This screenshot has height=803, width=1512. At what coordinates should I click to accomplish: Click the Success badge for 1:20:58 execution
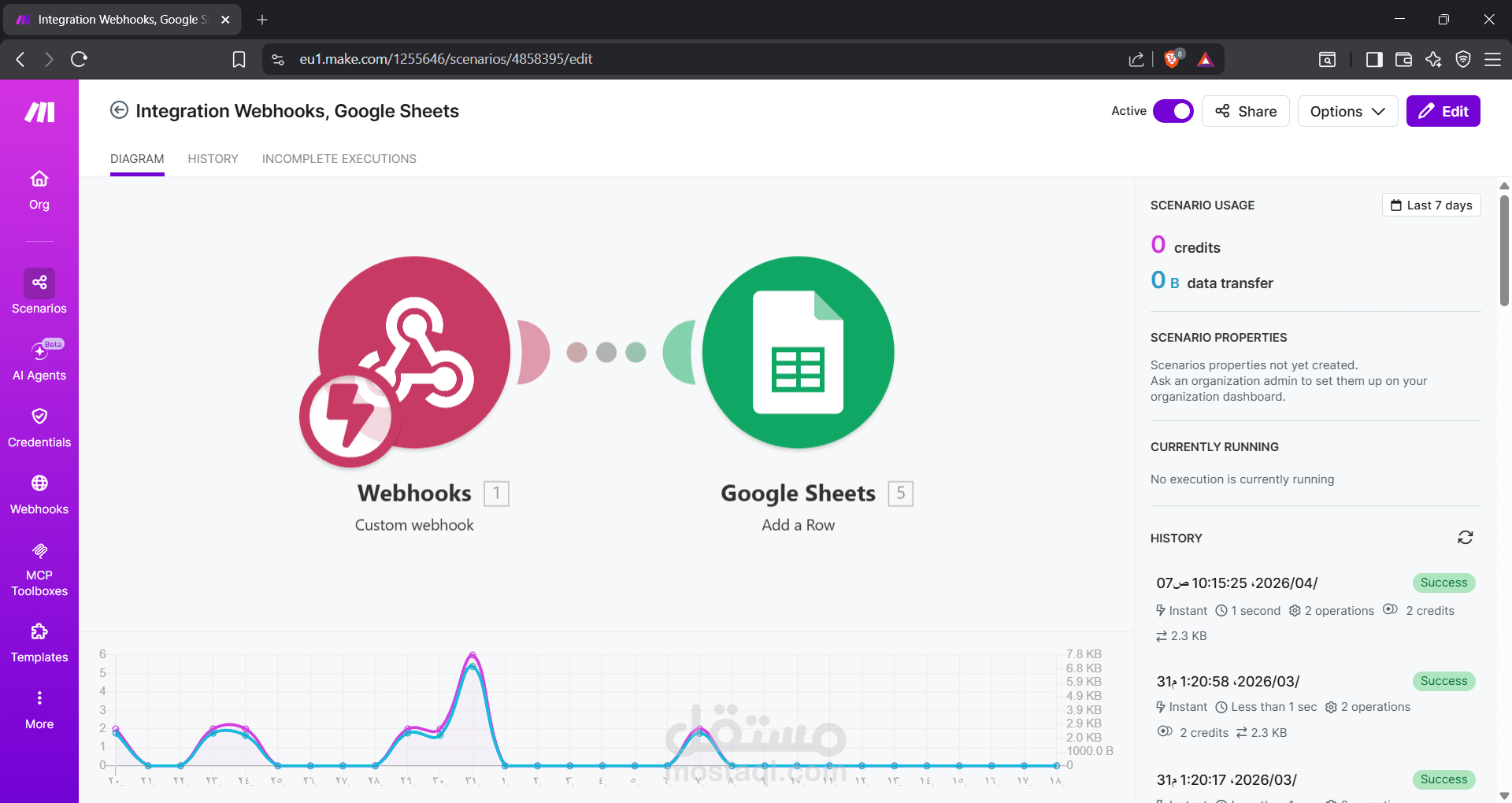coord(1443,681)
